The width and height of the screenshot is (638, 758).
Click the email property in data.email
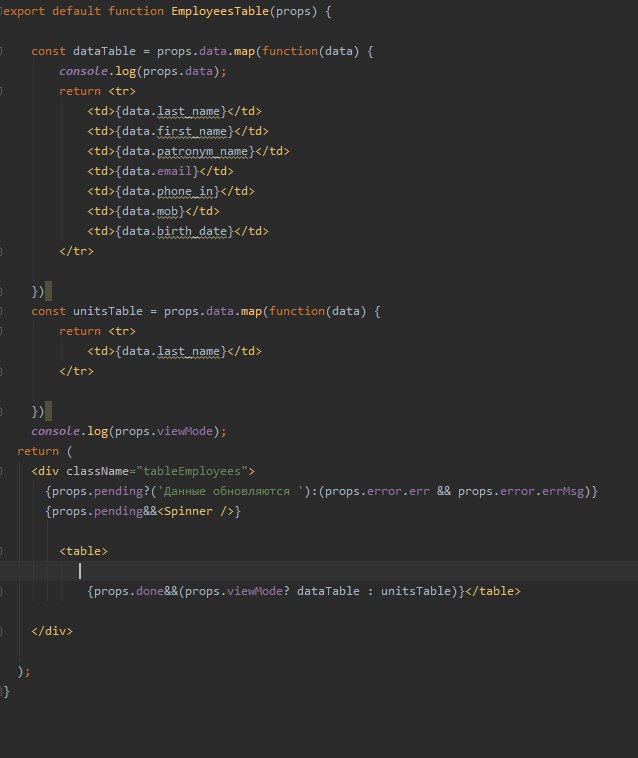click(174, 171)
